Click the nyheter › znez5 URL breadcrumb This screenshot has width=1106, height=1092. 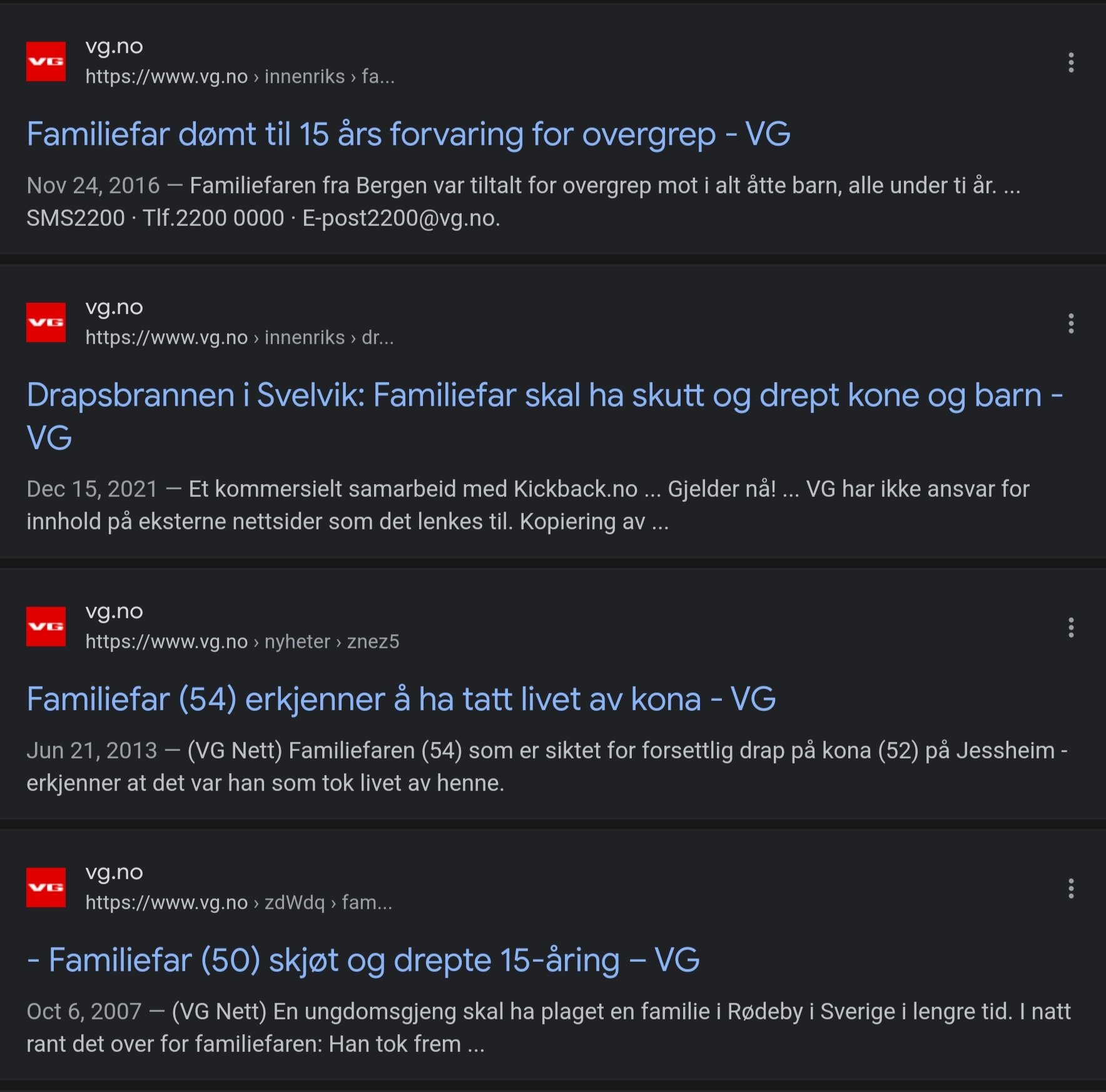coord(242,641)
